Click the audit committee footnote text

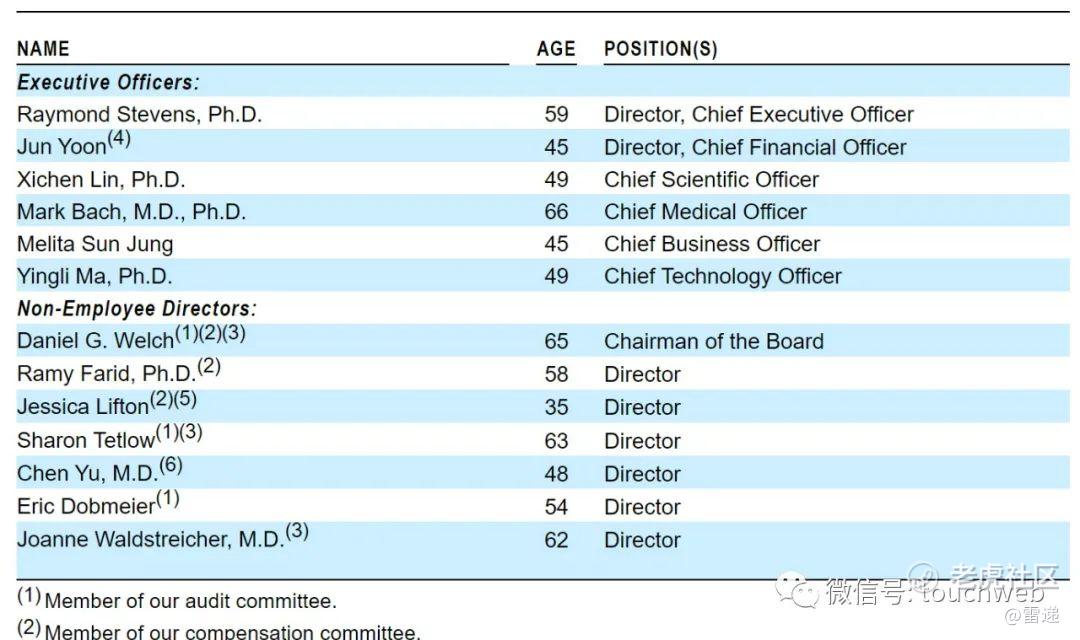[x=190, y=601]
